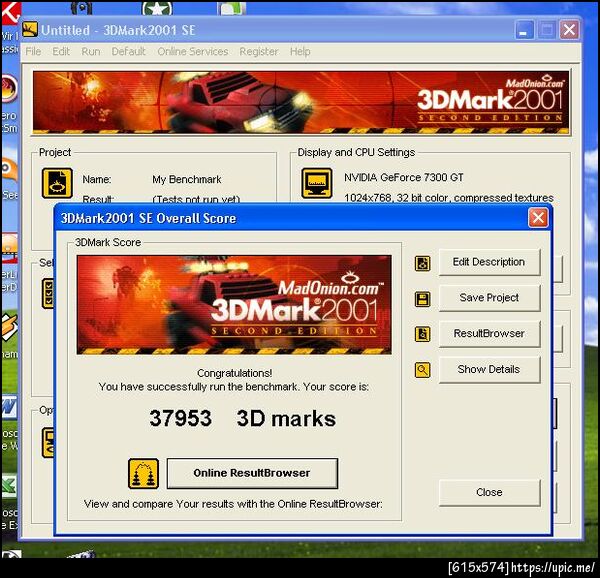Click the floppy disk Save Project icon
Viewport: 600px width, 578px height.
tap(422, 299)
